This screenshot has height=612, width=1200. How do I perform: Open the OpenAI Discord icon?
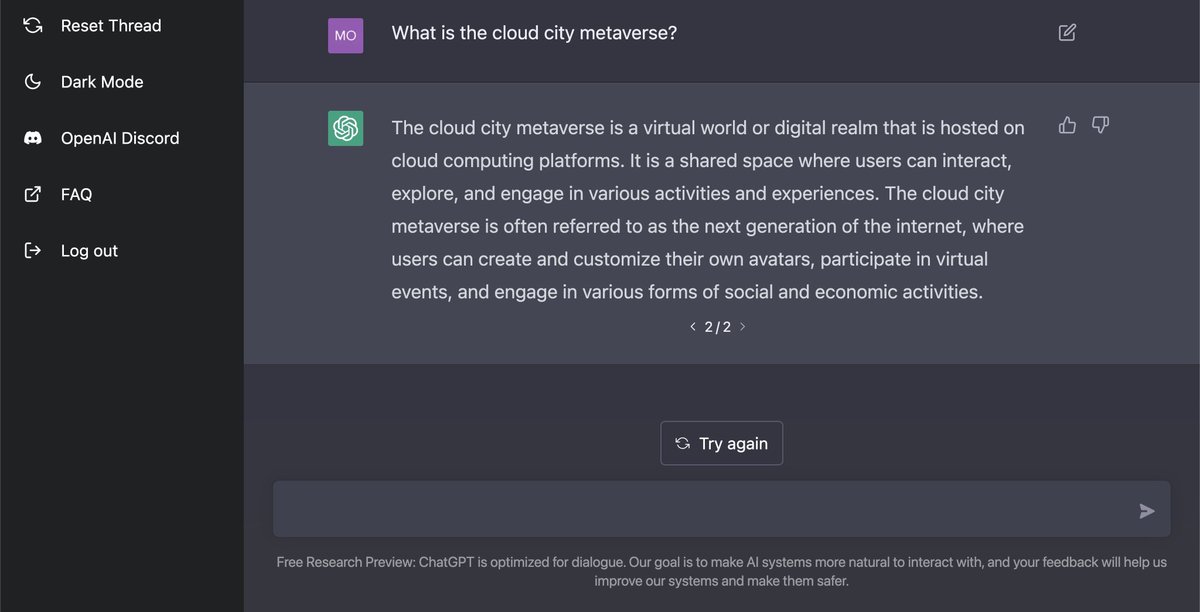[33, 137]
